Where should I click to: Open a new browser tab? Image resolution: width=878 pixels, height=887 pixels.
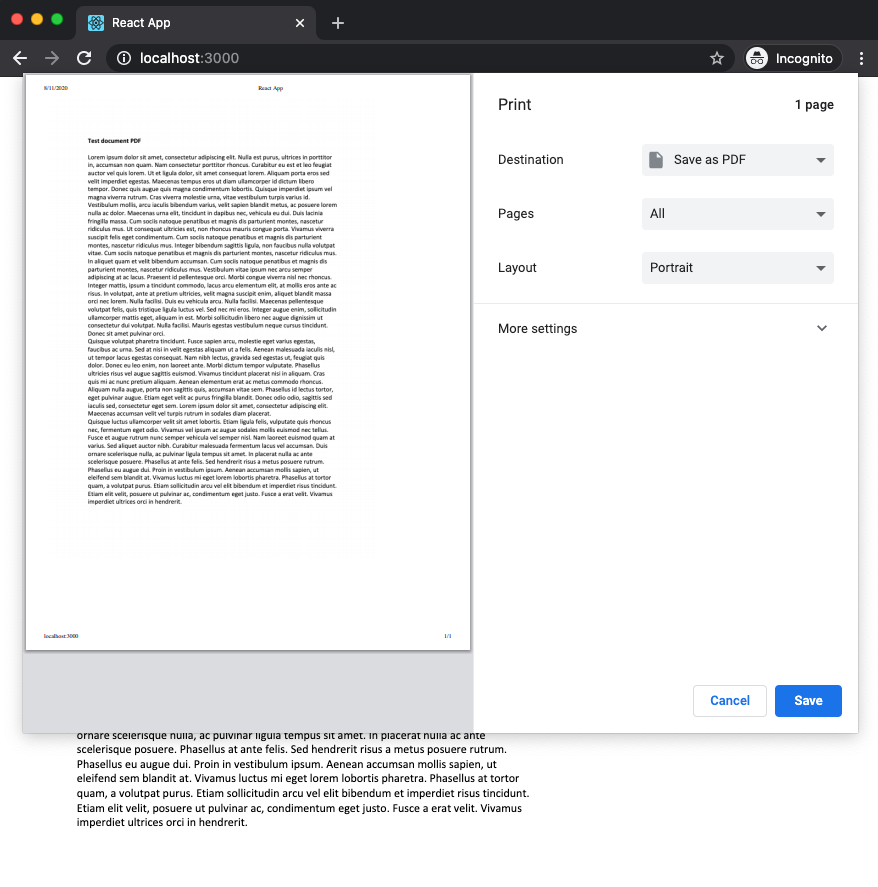pos(337,22)
